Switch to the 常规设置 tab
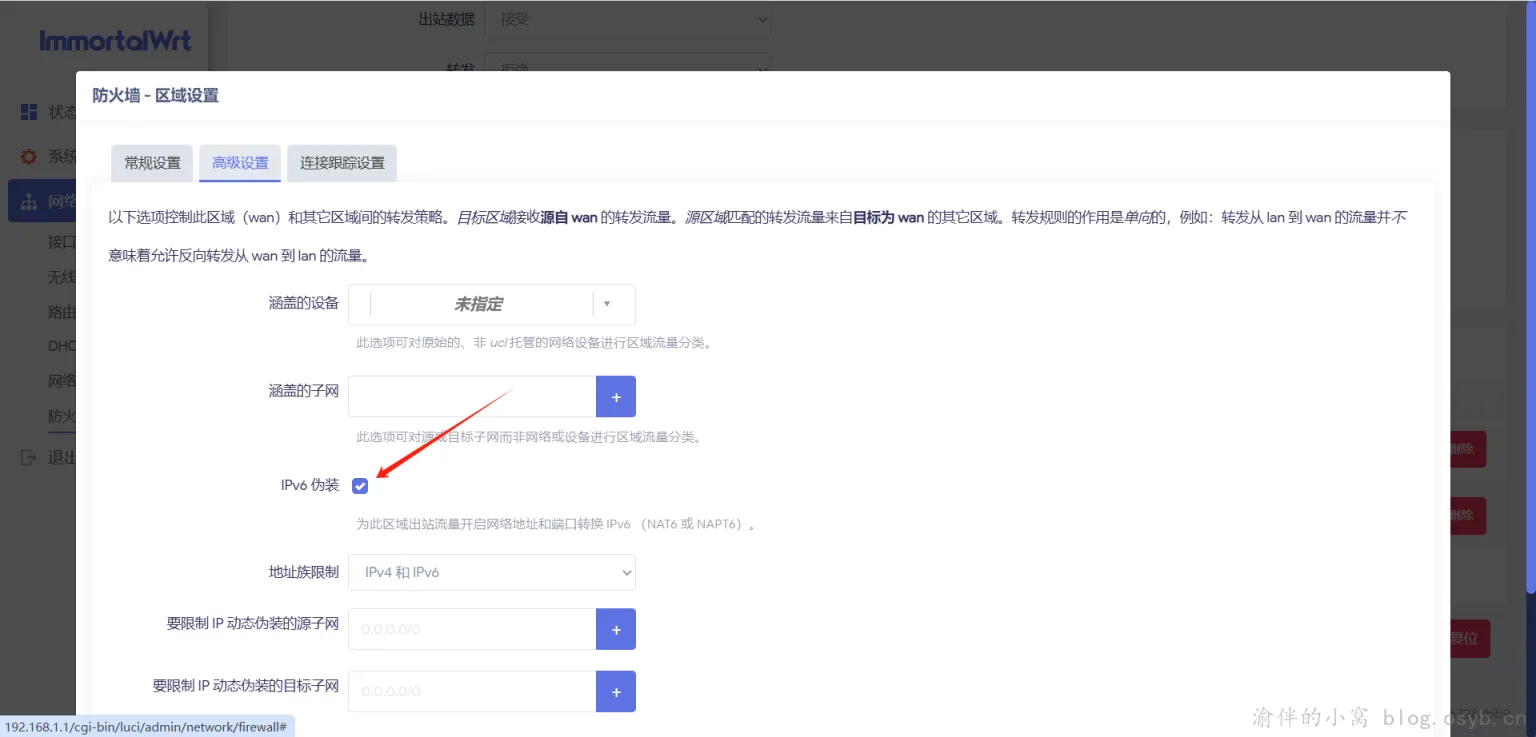Image resolution: width=1536 pixels, height=737 pixels. [x=151, y=162]
